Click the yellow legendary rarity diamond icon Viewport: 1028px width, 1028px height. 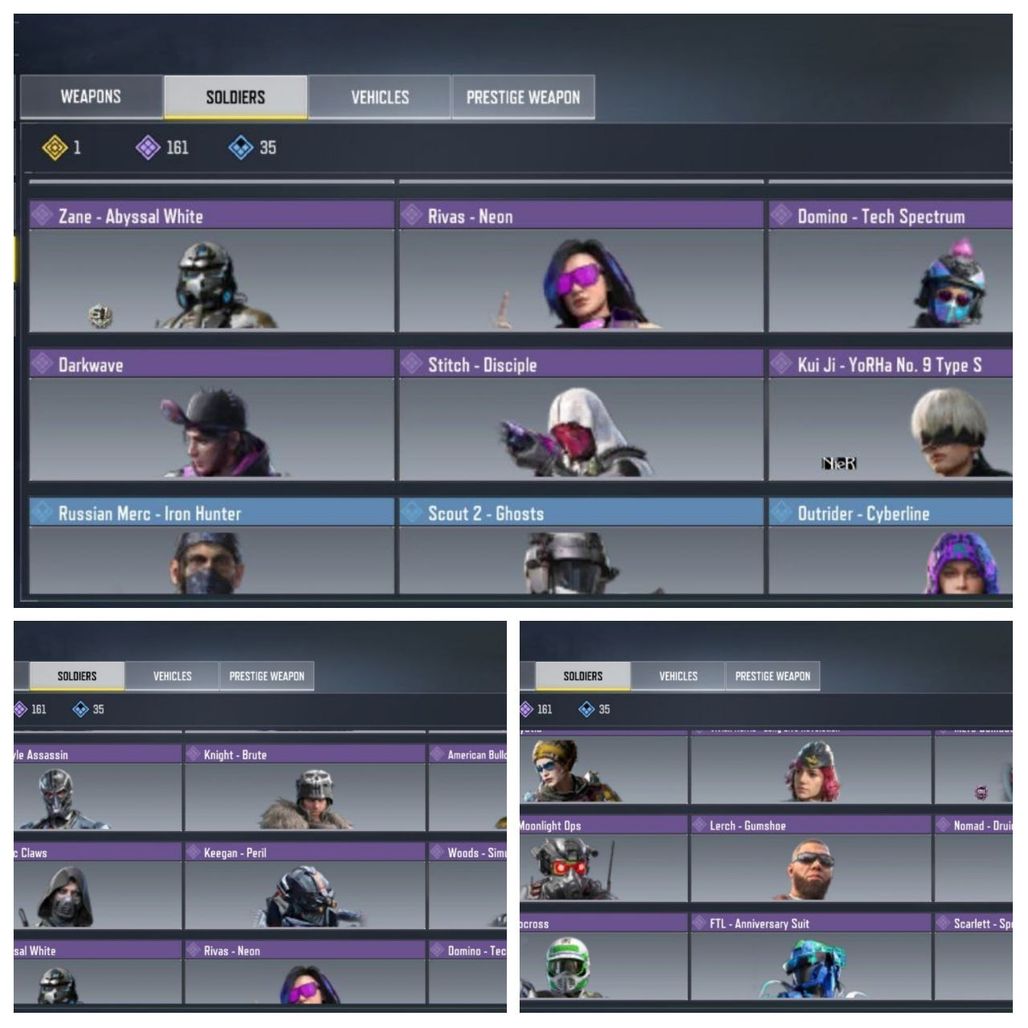55,148
